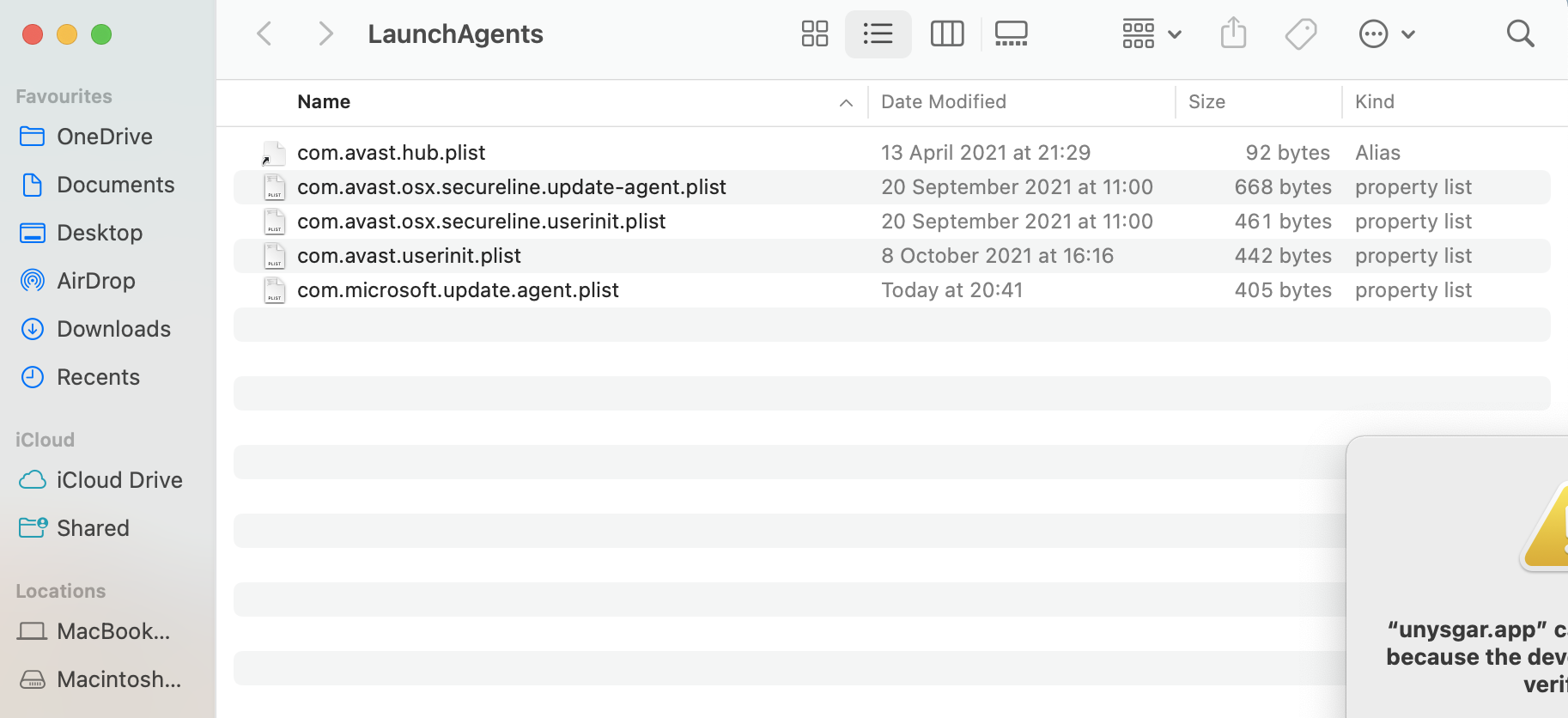This screenshot has width=1568, height=718.
Task: Select com.microsoft.update.agent.plist file
Action: (x=458, y=290)
